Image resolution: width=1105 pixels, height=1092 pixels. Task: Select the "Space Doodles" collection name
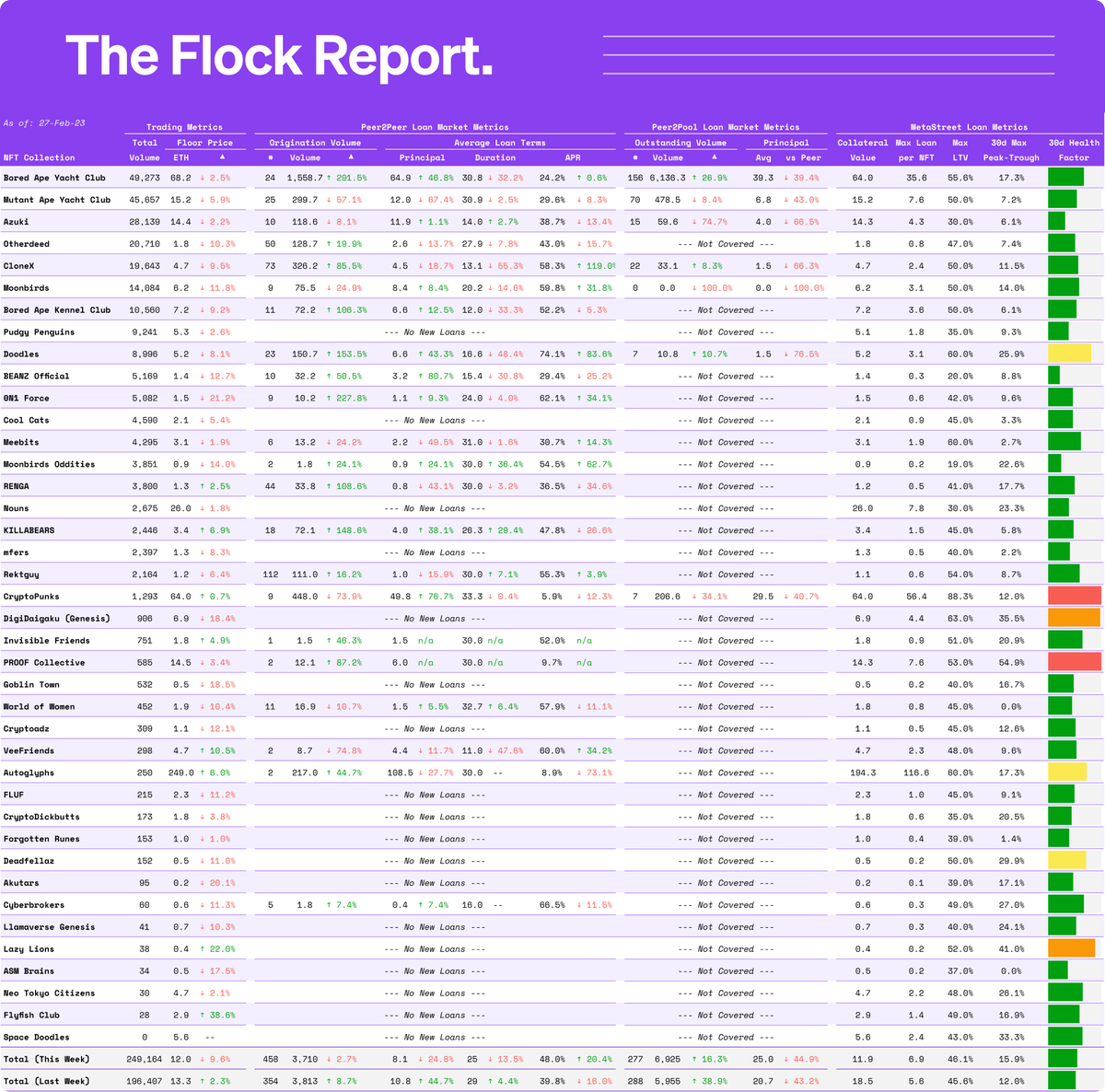[x=37, y=1038]
